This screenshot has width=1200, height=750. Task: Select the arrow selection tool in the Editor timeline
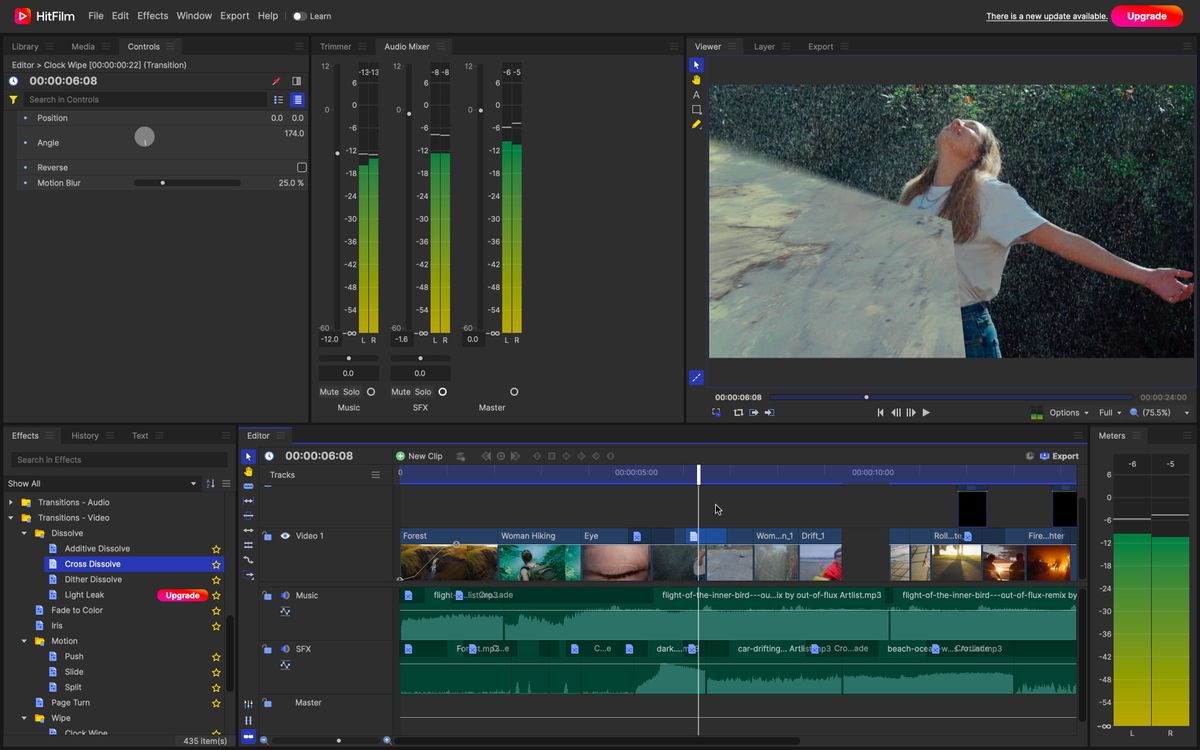248,456
